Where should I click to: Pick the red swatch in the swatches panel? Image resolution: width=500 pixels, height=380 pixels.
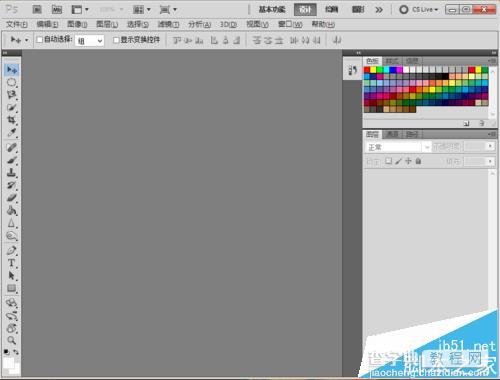click(367, 70)
